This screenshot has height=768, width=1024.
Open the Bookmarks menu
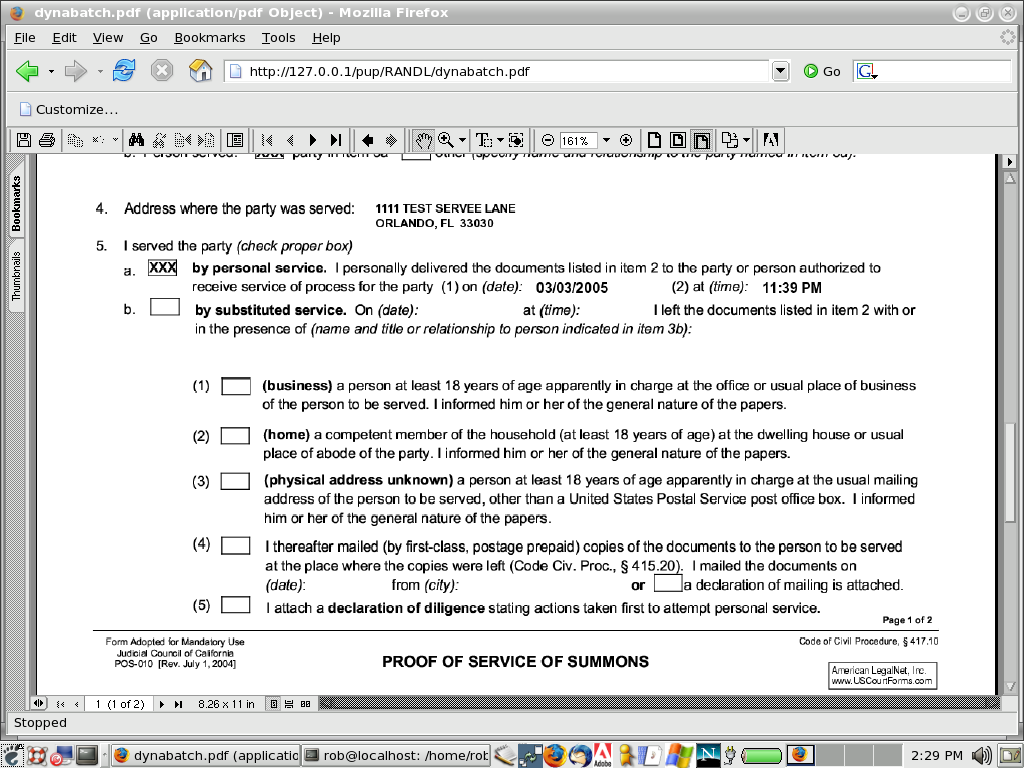click(210, 37)
